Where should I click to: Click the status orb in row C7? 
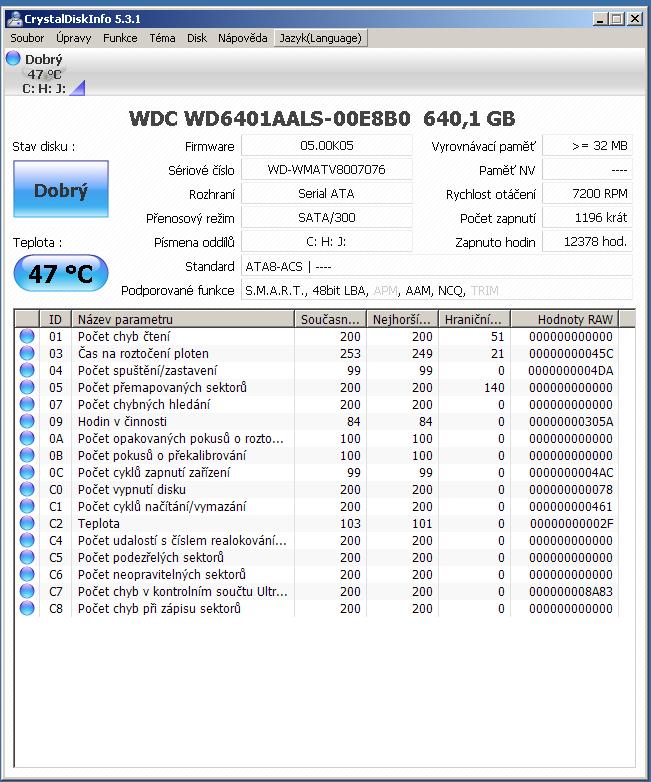[27, 591]
